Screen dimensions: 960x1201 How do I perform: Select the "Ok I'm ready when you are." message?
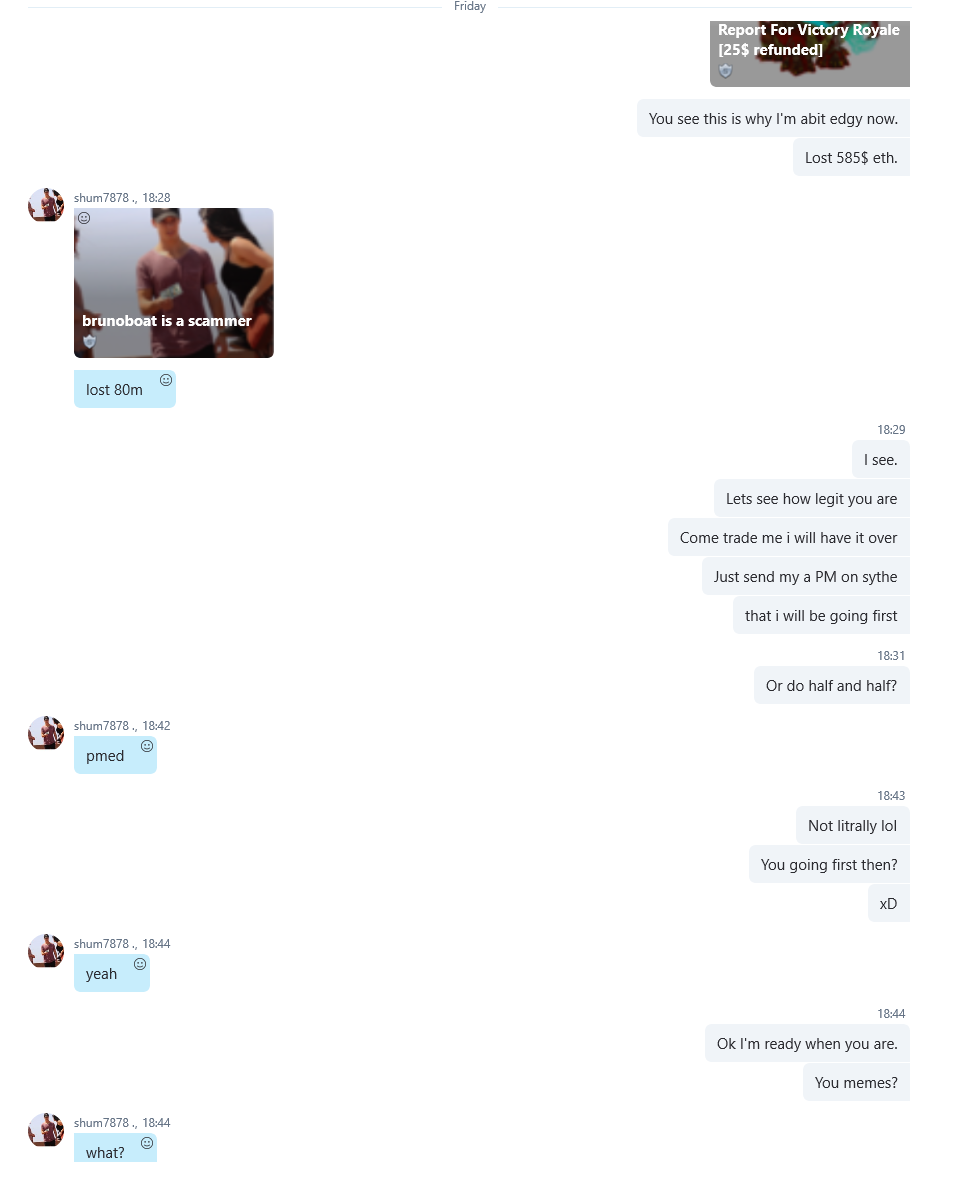point(807,1043)
